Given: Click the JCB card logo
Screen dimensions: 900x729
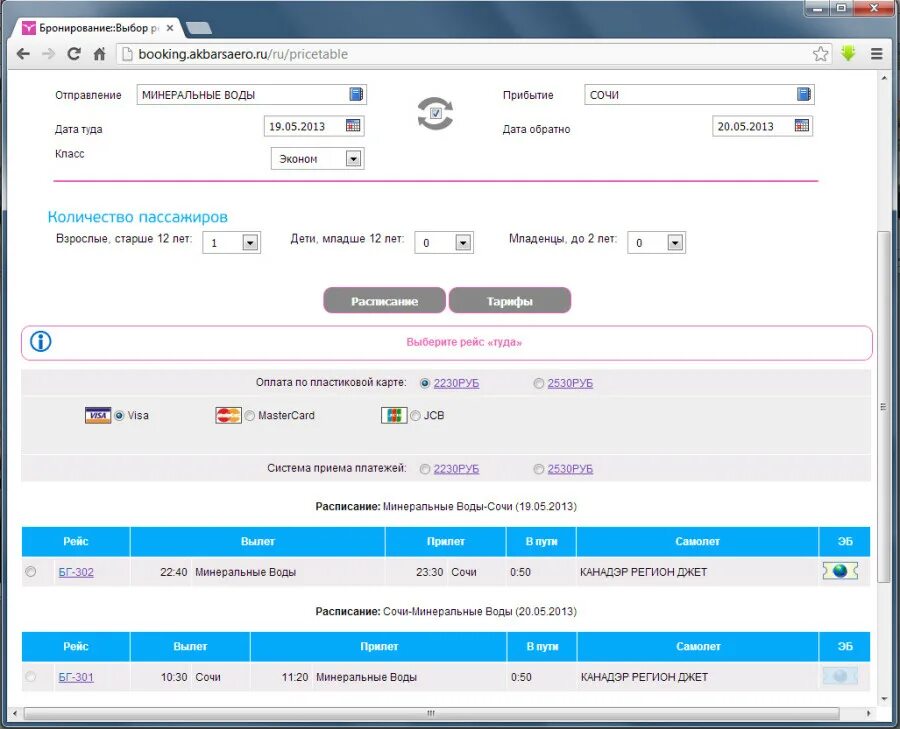Looking at the screenshot, I should (x=394, y=416).
